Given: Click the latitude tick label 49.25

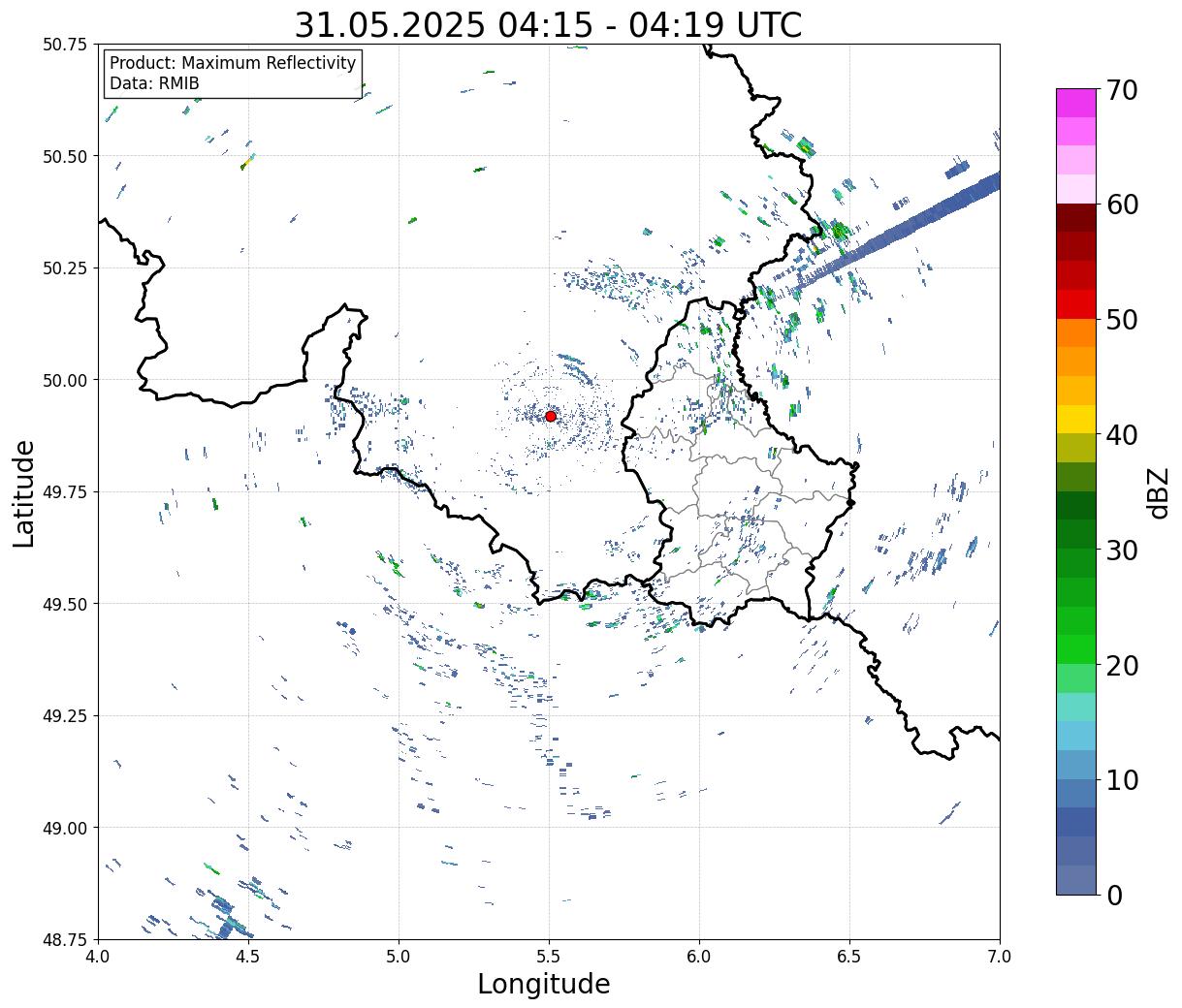Looking at the screenshot, I should click(65, 716).
